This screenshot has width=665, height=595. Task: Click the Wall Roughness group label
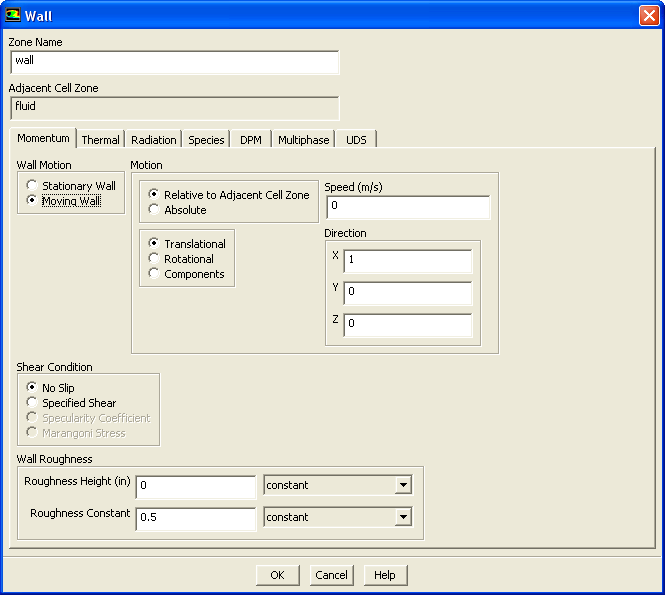(54, 459)
